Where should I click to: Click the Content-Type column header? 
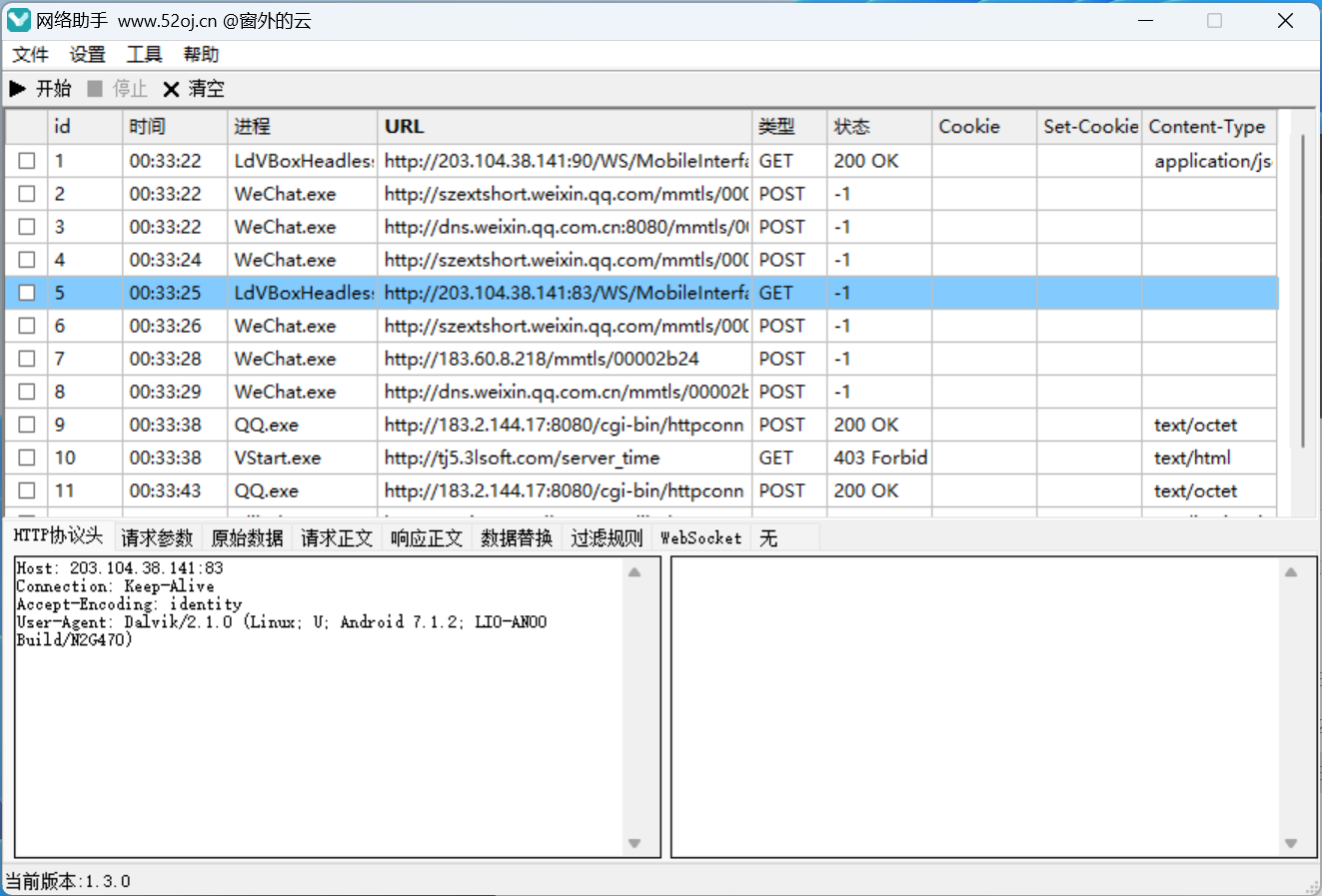pos(1209,127)
